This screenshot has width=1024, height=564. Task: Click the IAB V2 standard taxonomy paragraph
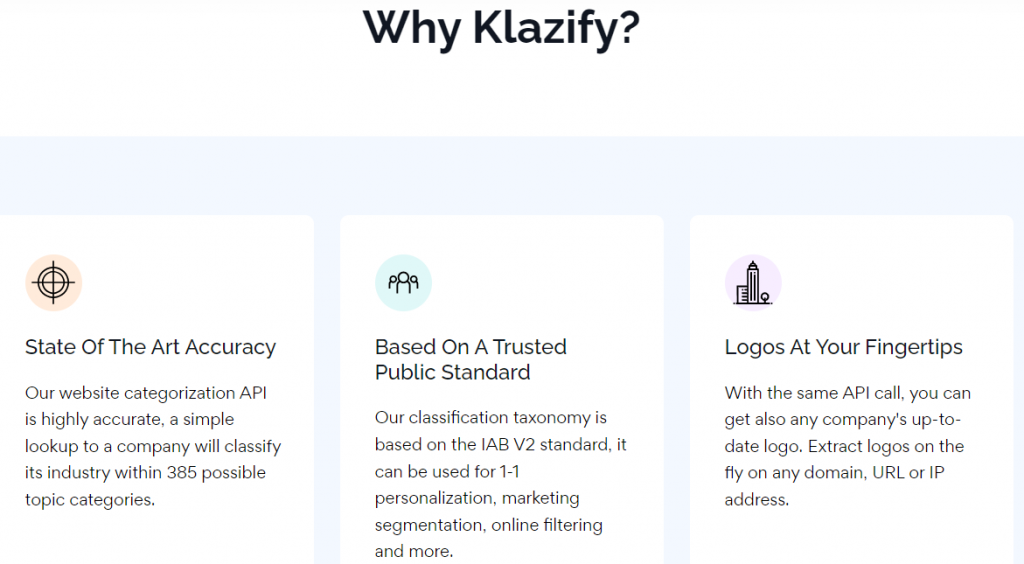(500, 484)
